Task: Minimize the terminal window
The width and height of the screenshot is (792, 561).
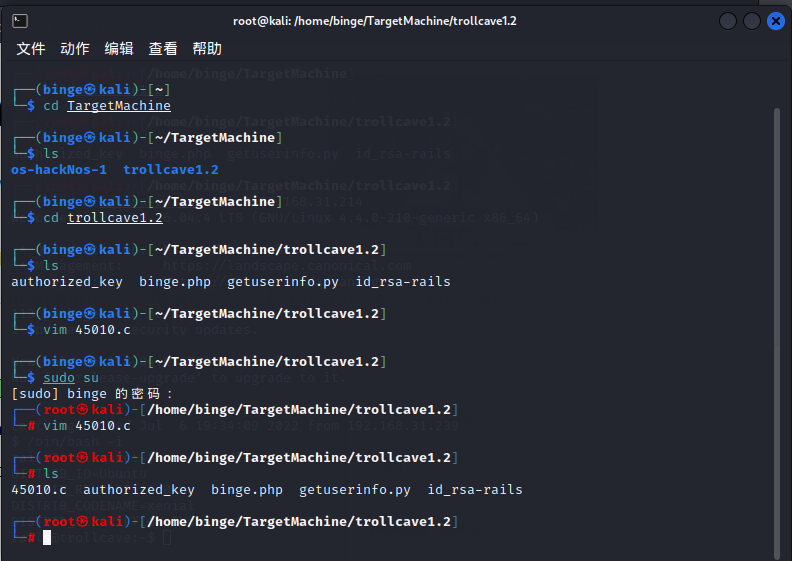Action: click(728, 21)
